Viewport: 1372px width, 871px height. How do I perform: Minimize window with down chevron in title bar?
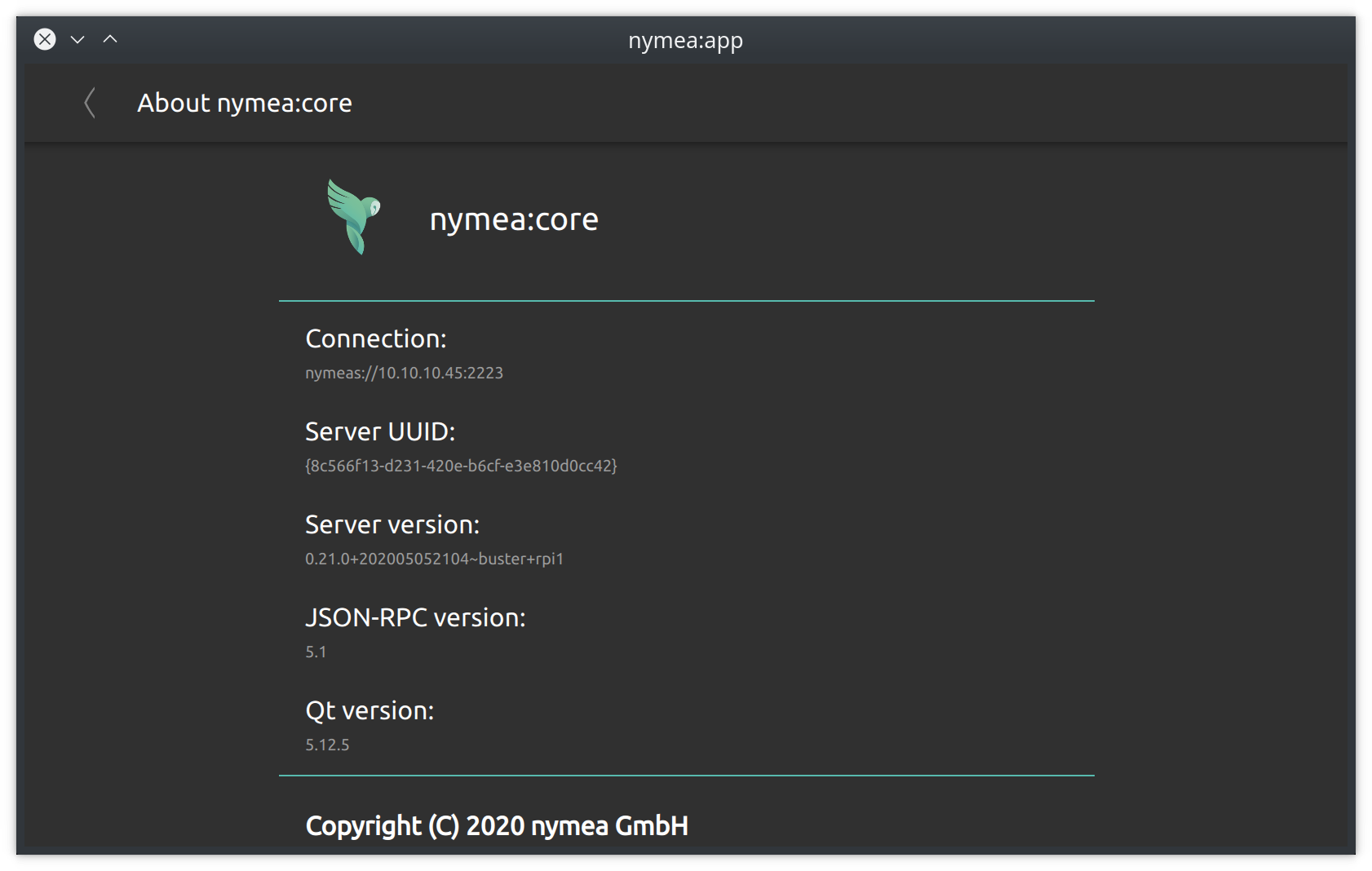pos(77,39)
